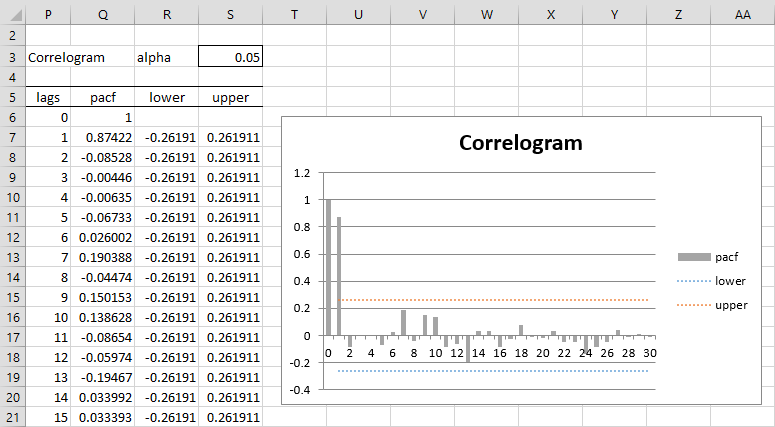Click the -0.4 vertical axis label

click(x=300, y=390)
